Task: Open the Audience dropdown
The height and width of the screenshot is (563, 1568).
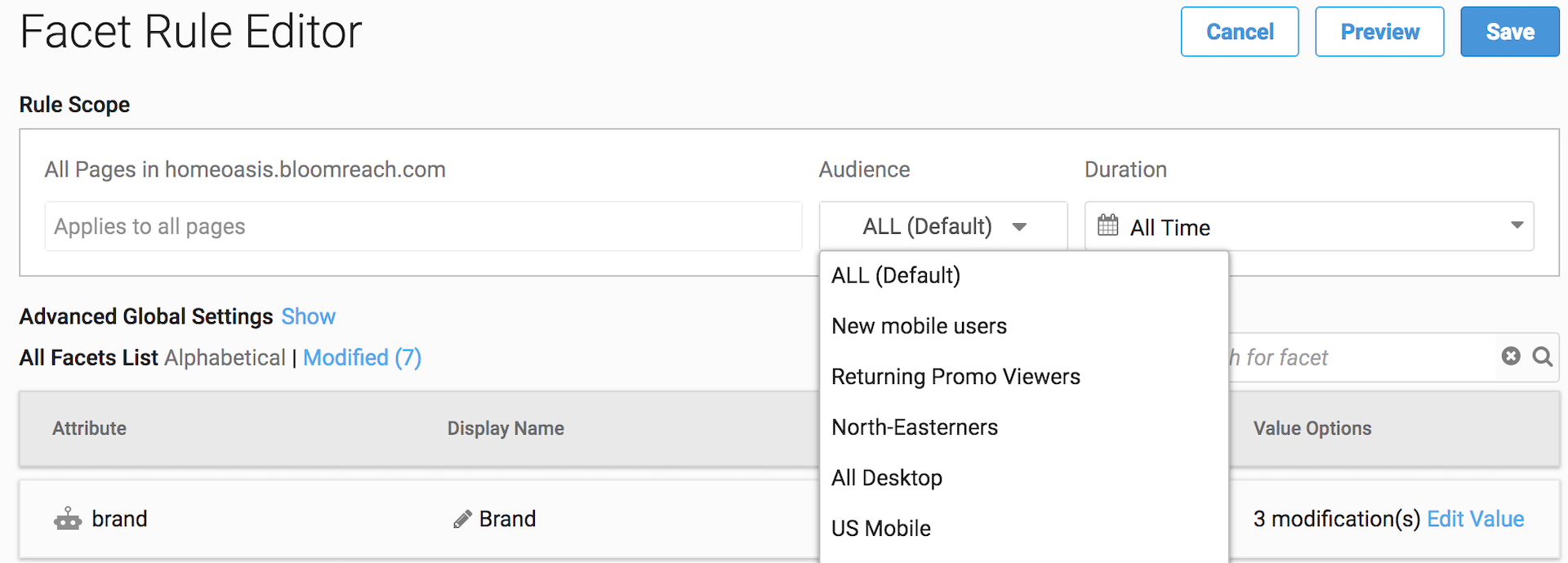Action: pos(943,226)
